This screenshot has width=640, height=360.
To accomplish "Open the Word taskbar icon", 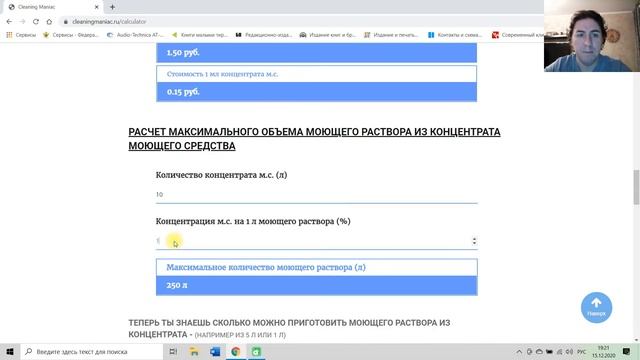I will coord(215,351).
